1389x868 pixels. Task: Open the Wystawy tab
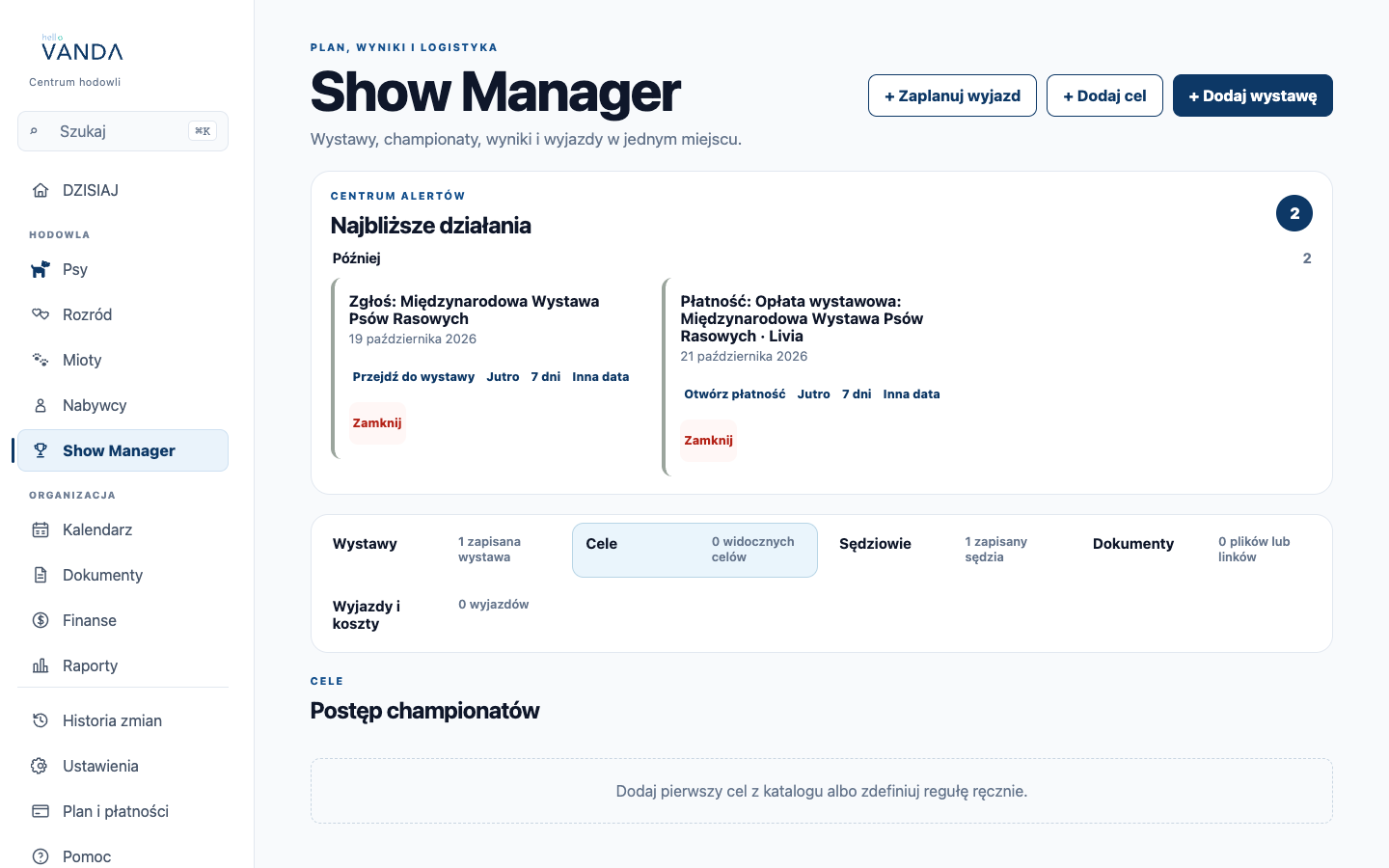441,550
